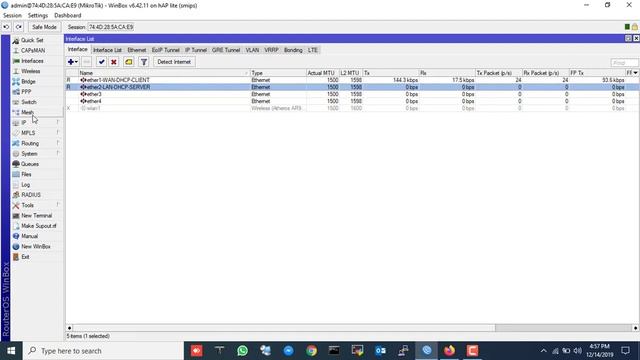This screenshot has width=640, height=360.
Task: Open Interfaces in sidebar
Action: [32, 61]
